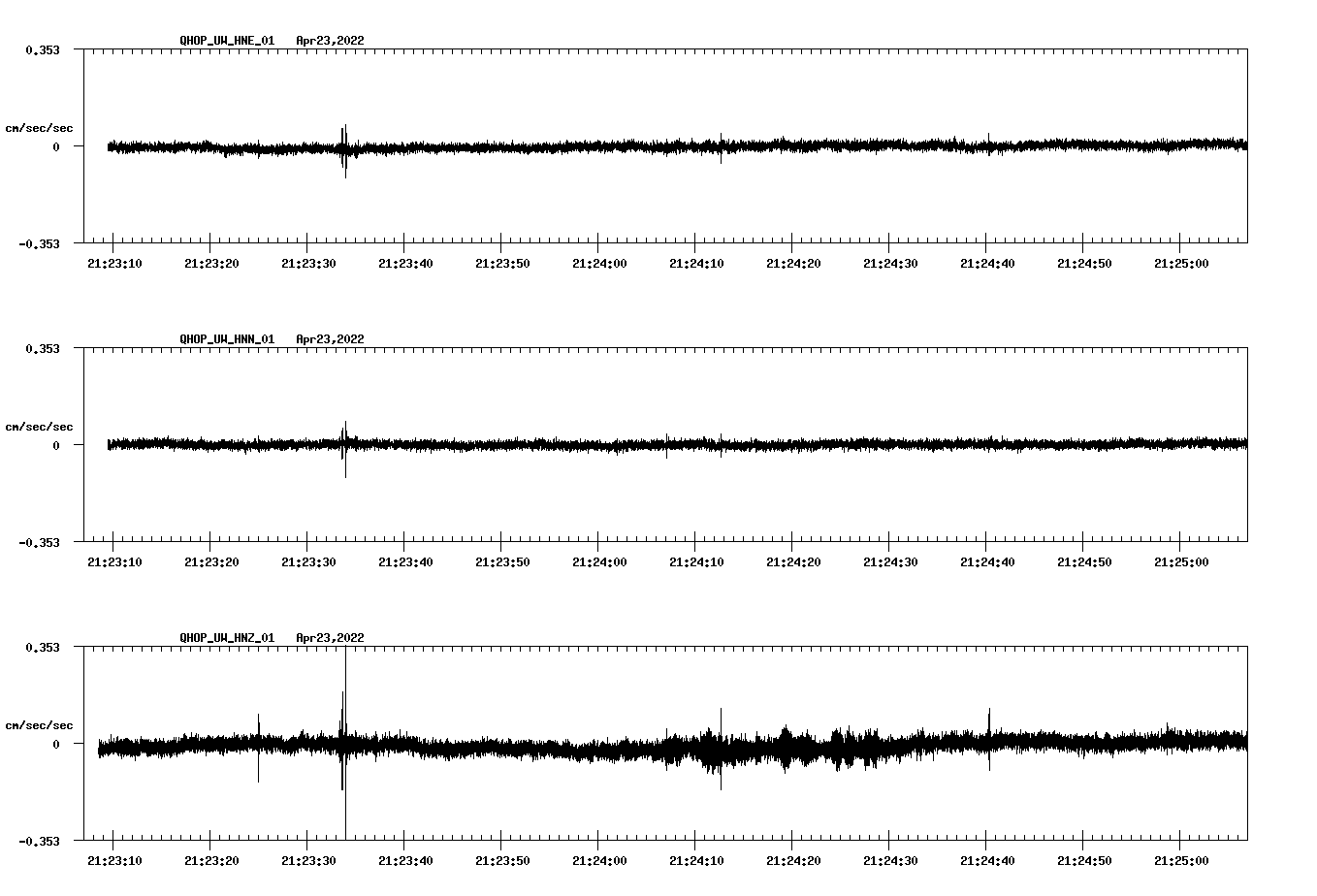Click the cm/sec/sec unit label on HNZ plot
The width and height of the screenshot is (1317, 896).
[39, 725]
